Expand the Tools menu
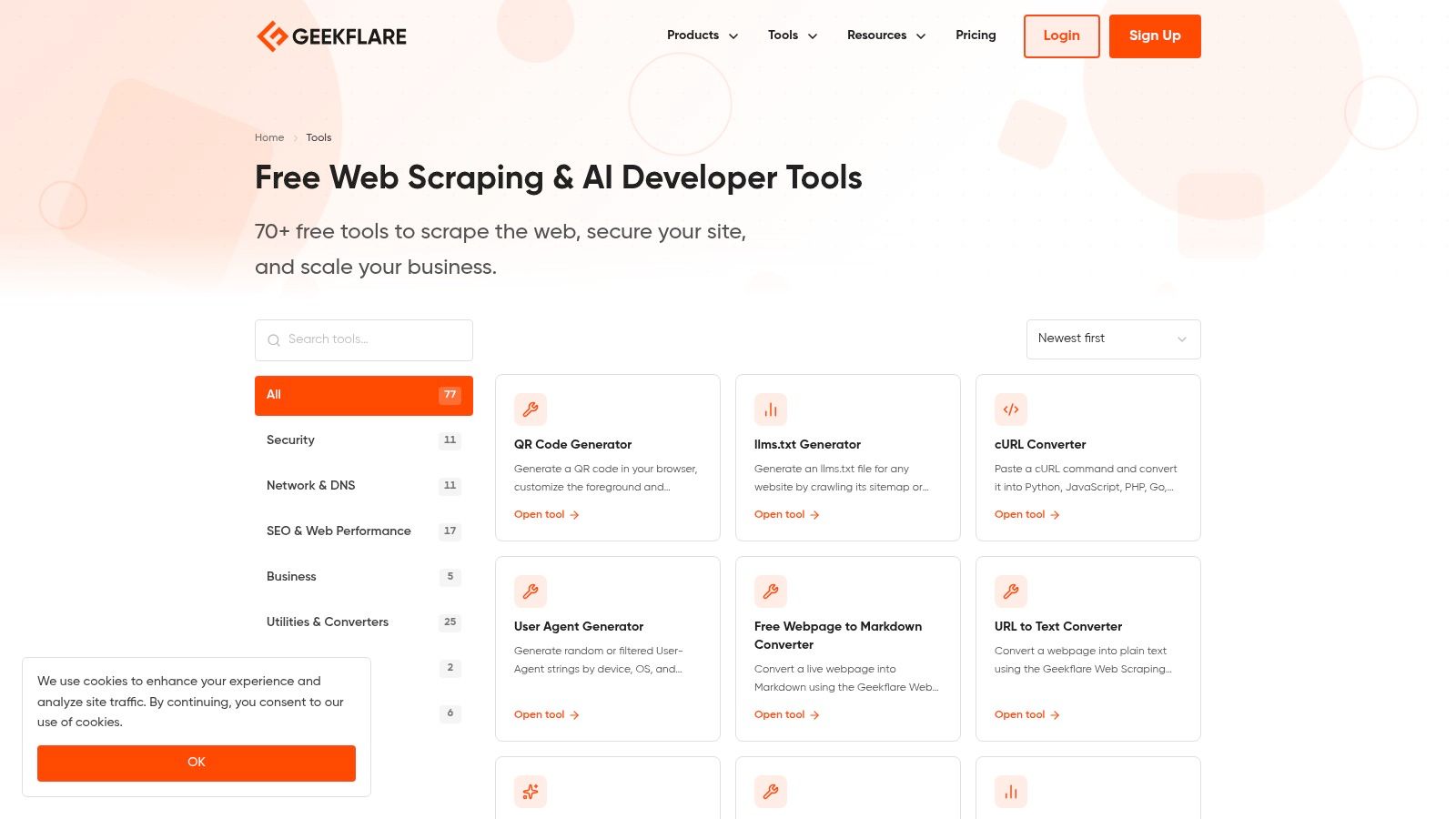The width and height of the screenshot is (1456, 819). coord(793,35)
